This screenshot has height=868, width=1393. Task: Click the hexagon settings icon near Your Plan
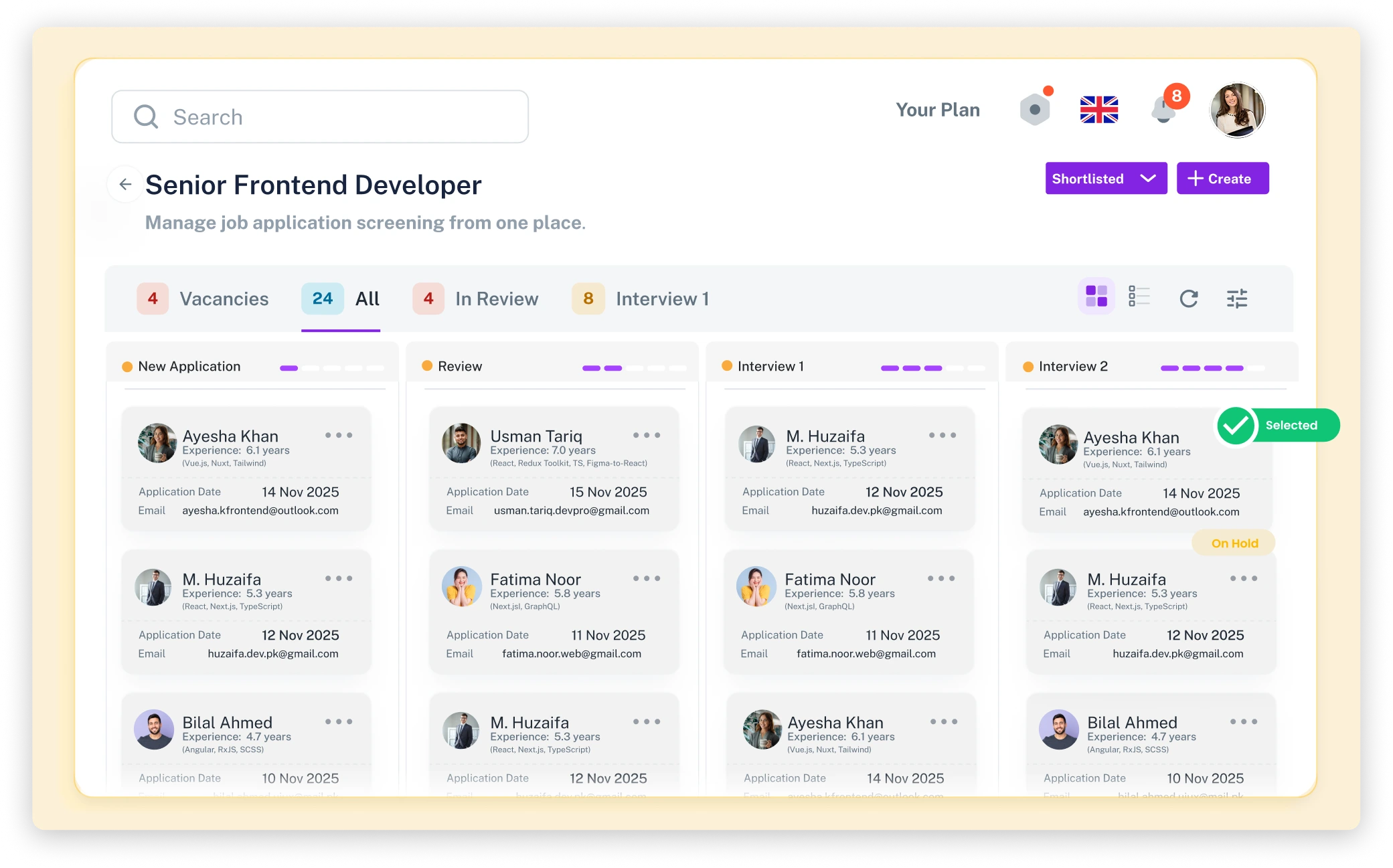click(x=1035, y=109)
